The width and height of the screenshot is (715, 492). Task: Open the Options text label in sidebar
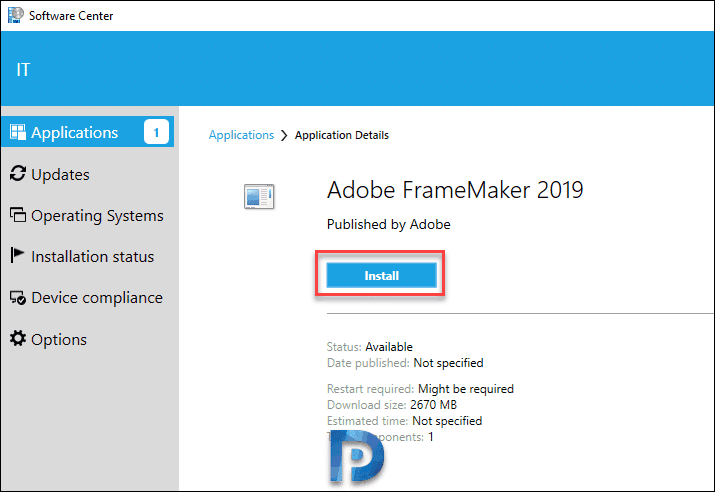point(59,340)
